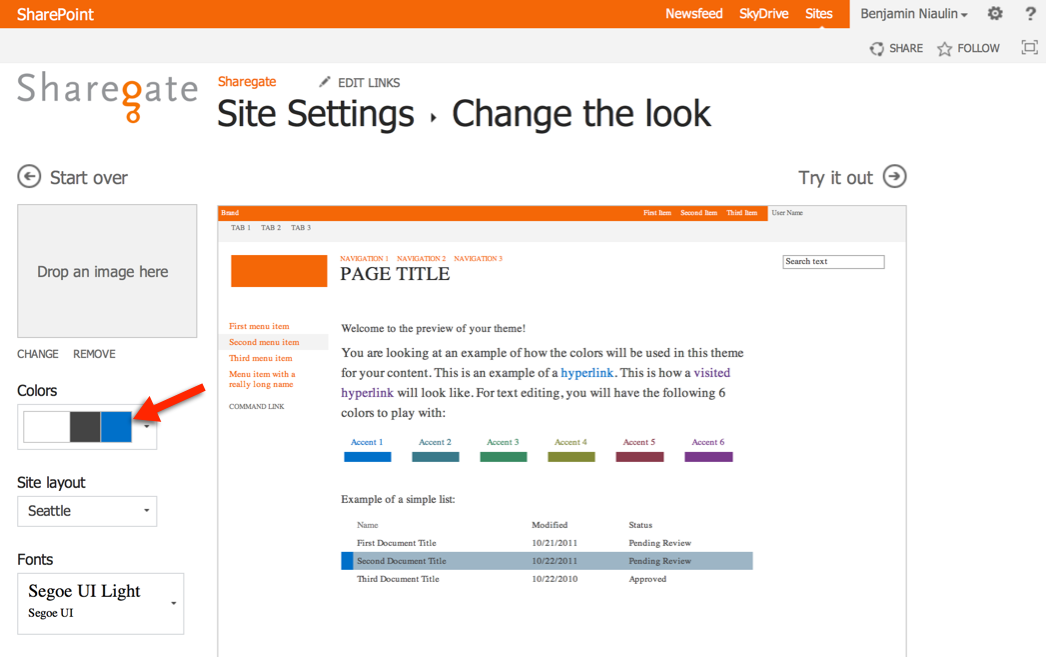Click 'NAVIGATION 1' in preview
Viewport: 1046px width, 657px height.
[x=364, y=258]
